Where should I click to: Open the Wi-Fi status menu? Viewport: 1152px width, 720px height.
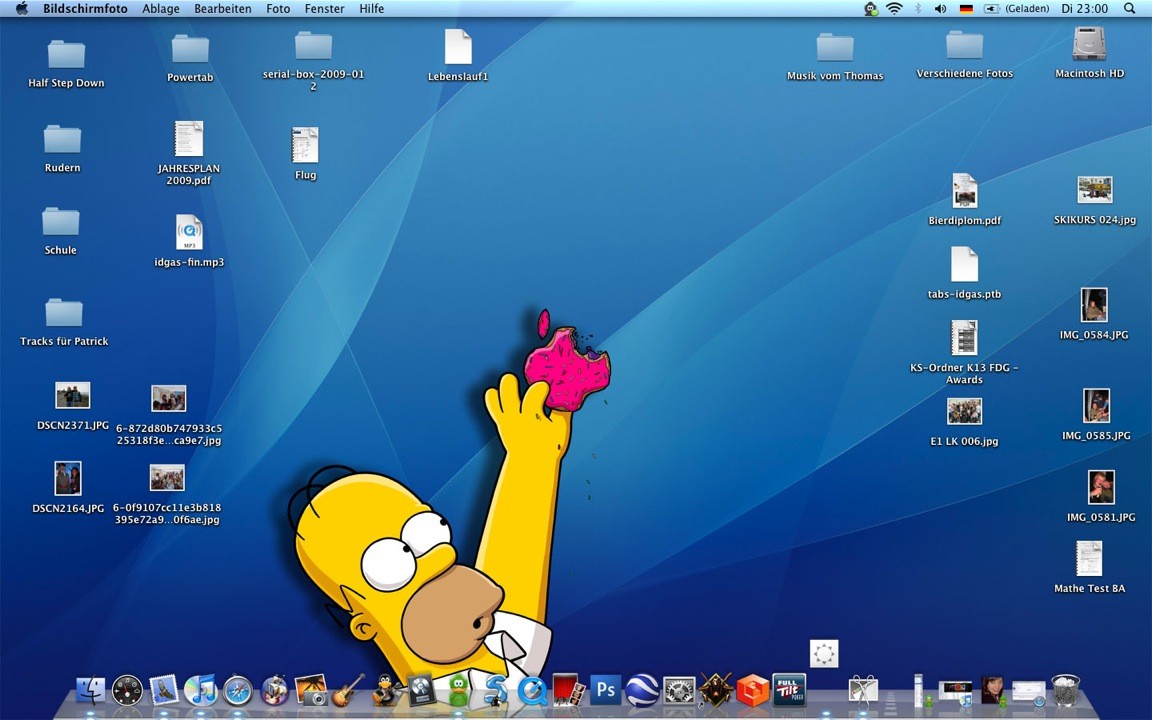[x=894, y=9]
